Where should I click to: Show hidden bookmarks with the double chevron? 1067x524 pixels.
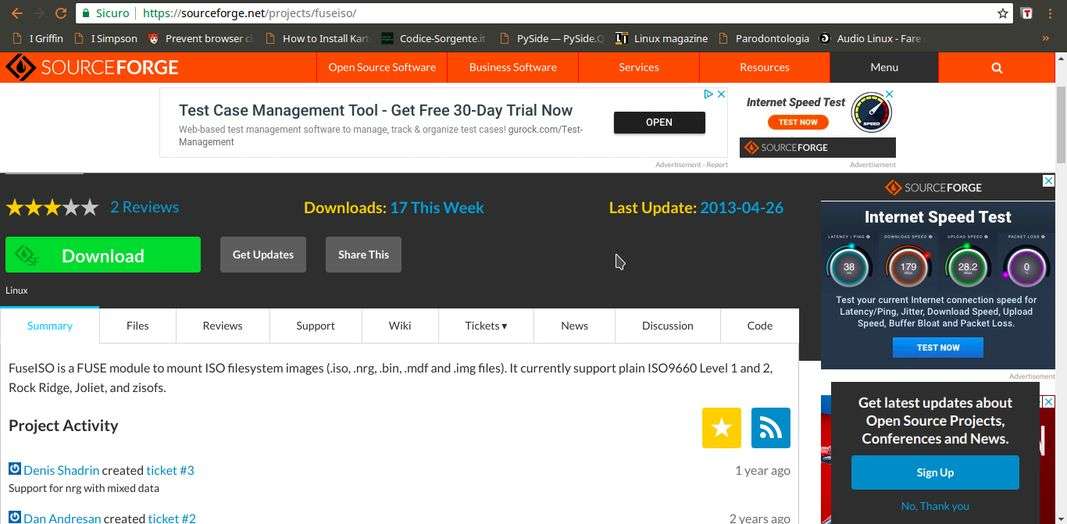click(x=1046, y=39)
